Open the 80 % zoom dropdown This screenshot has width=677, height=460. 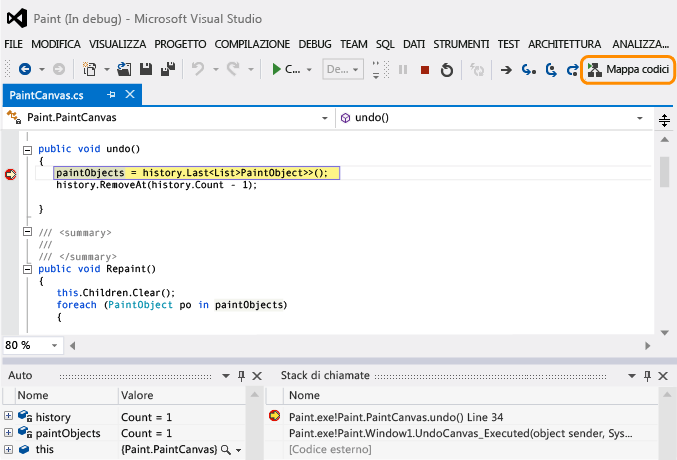(x=54, y=346)
